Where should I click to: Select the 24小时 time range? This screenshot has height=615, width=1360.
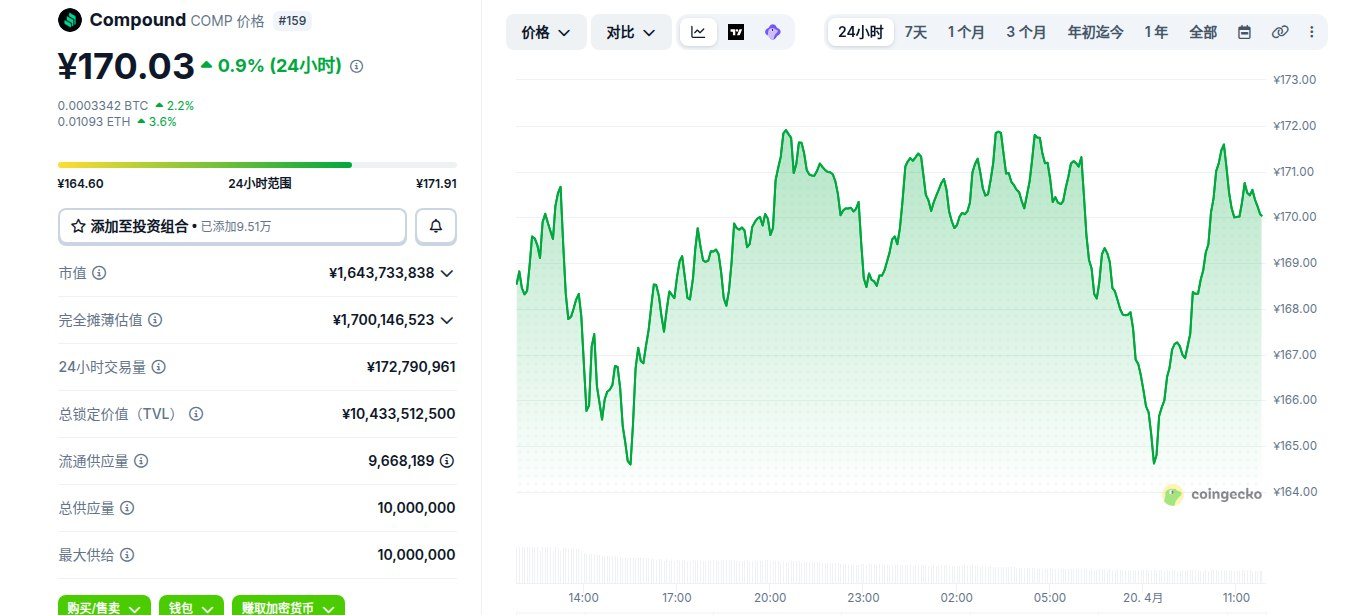(860, 32)
